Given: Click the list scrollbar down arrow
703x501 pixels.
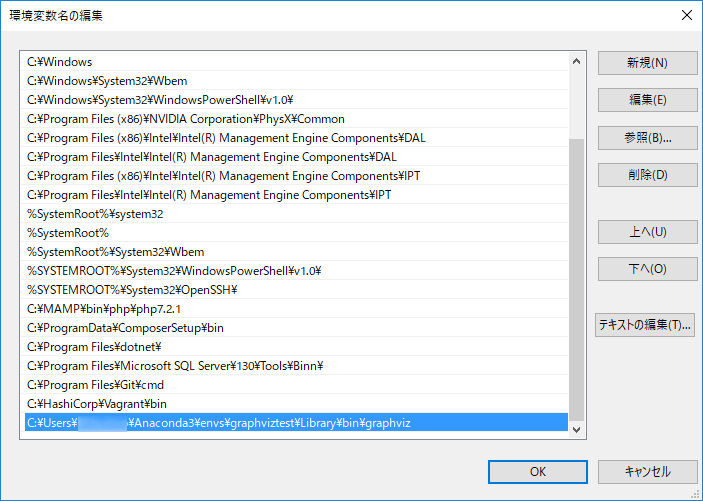Looking at the screenshot, I should [x=577, y=427].
